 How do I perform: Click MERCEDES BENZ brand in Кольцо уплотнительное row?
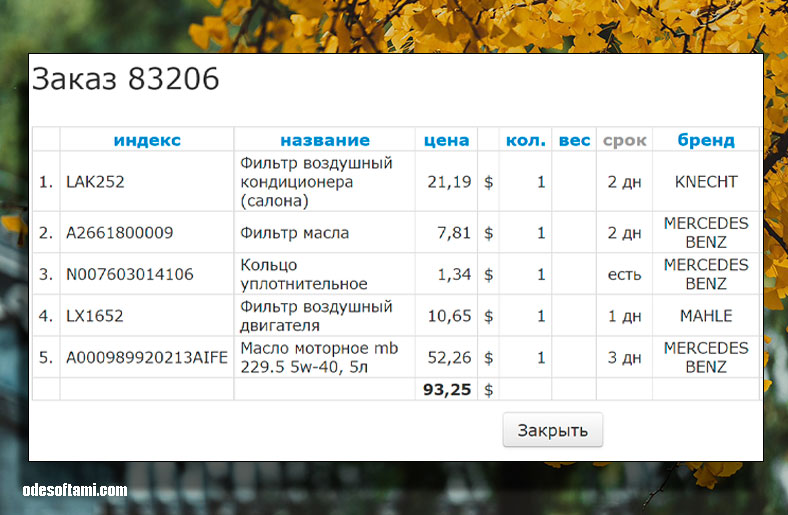(x=706, y=274)
